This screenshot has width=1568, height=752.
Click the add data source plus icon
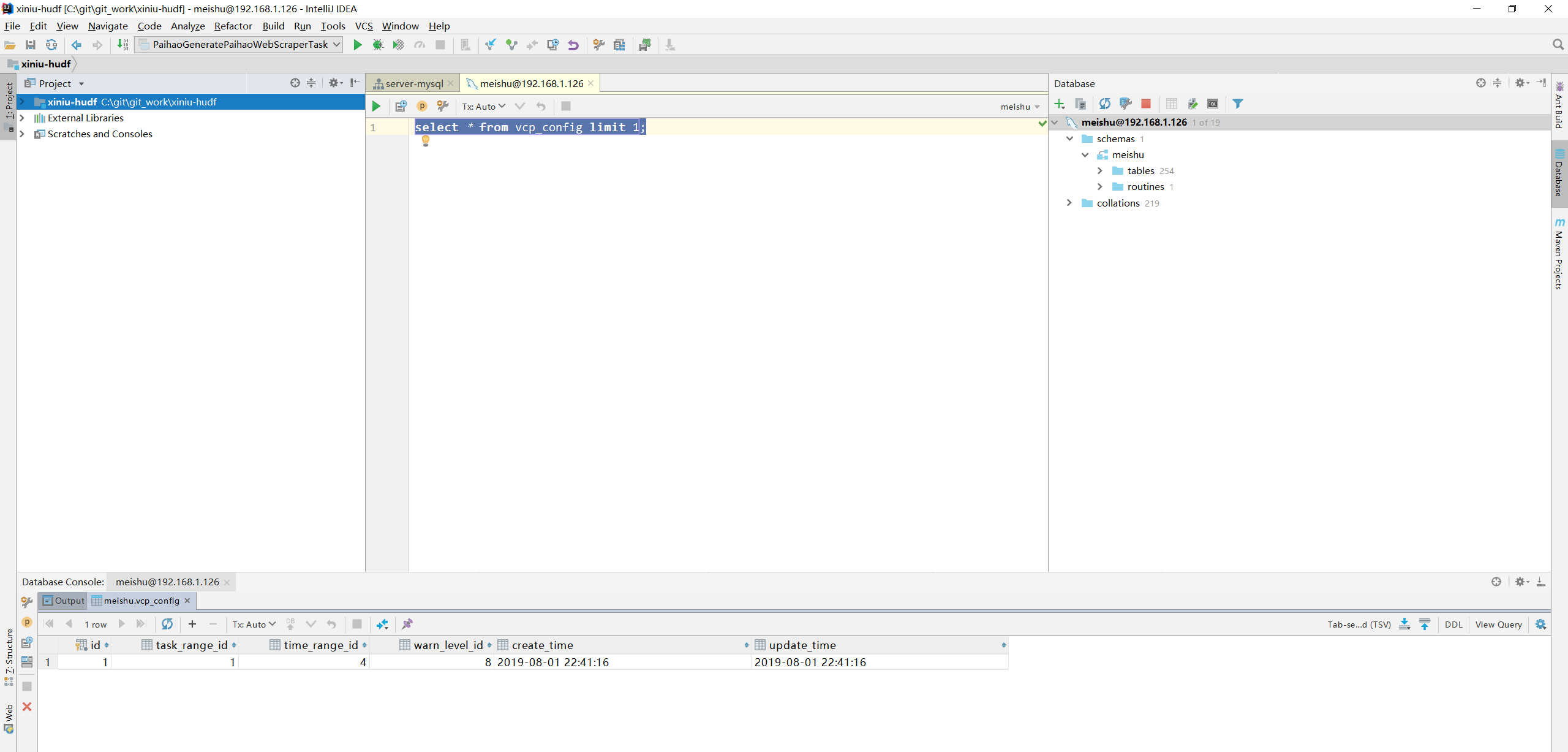click(x=1060, y=104)
